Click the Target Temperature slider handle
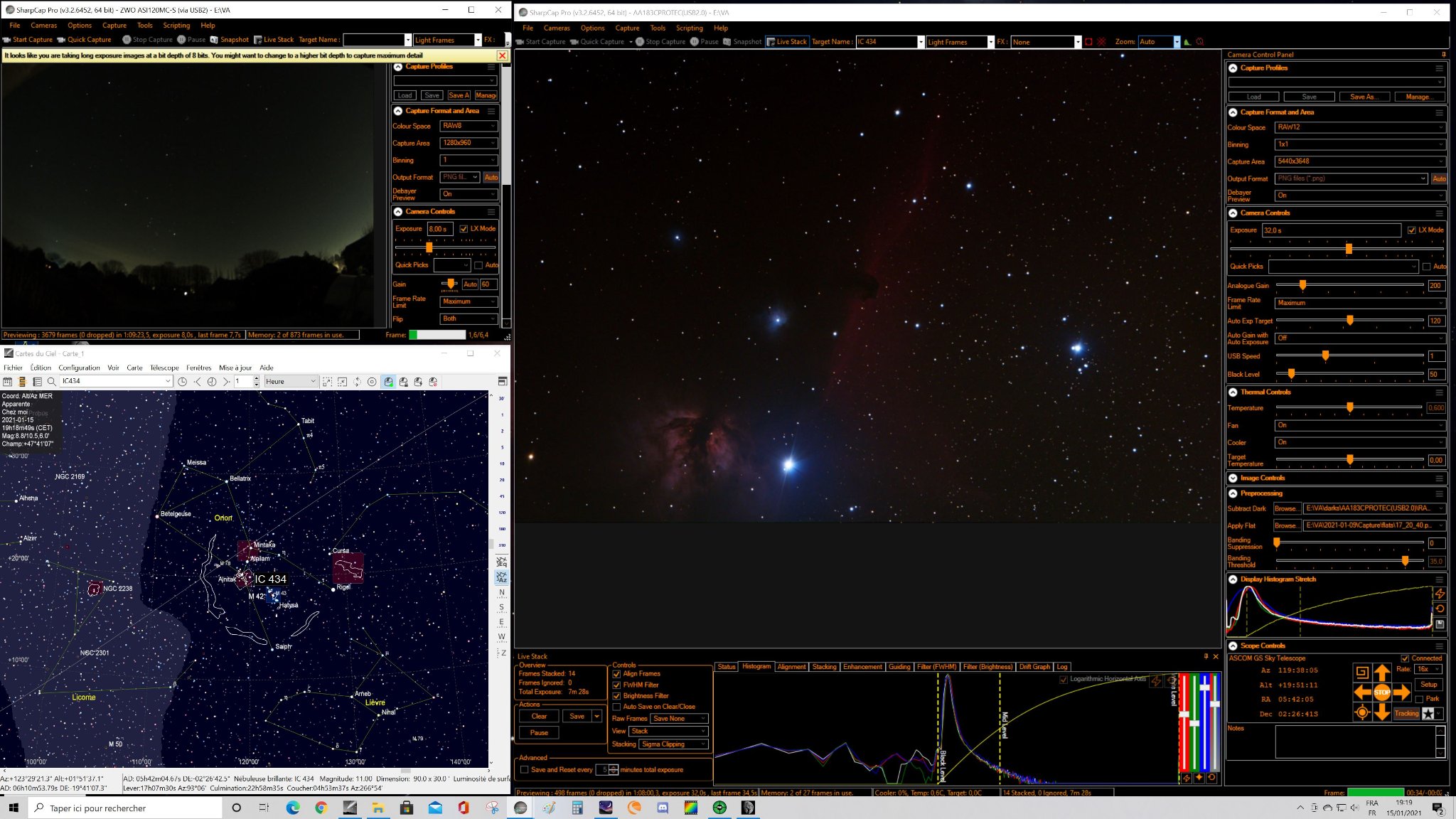Screen dimensions: 1456x819 point(1349,460)
